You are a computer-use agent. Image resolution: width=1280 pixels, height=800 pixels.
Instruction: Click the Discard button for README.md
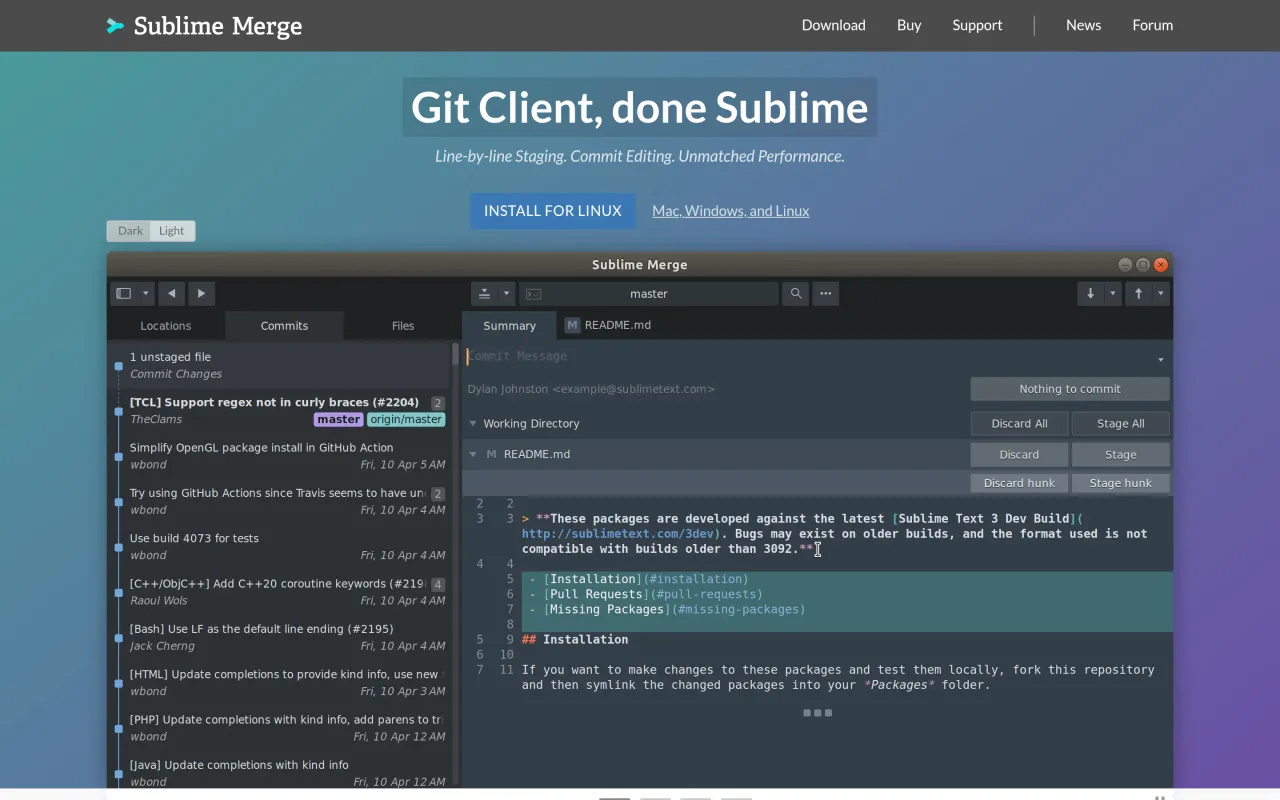coord(1019,454)
